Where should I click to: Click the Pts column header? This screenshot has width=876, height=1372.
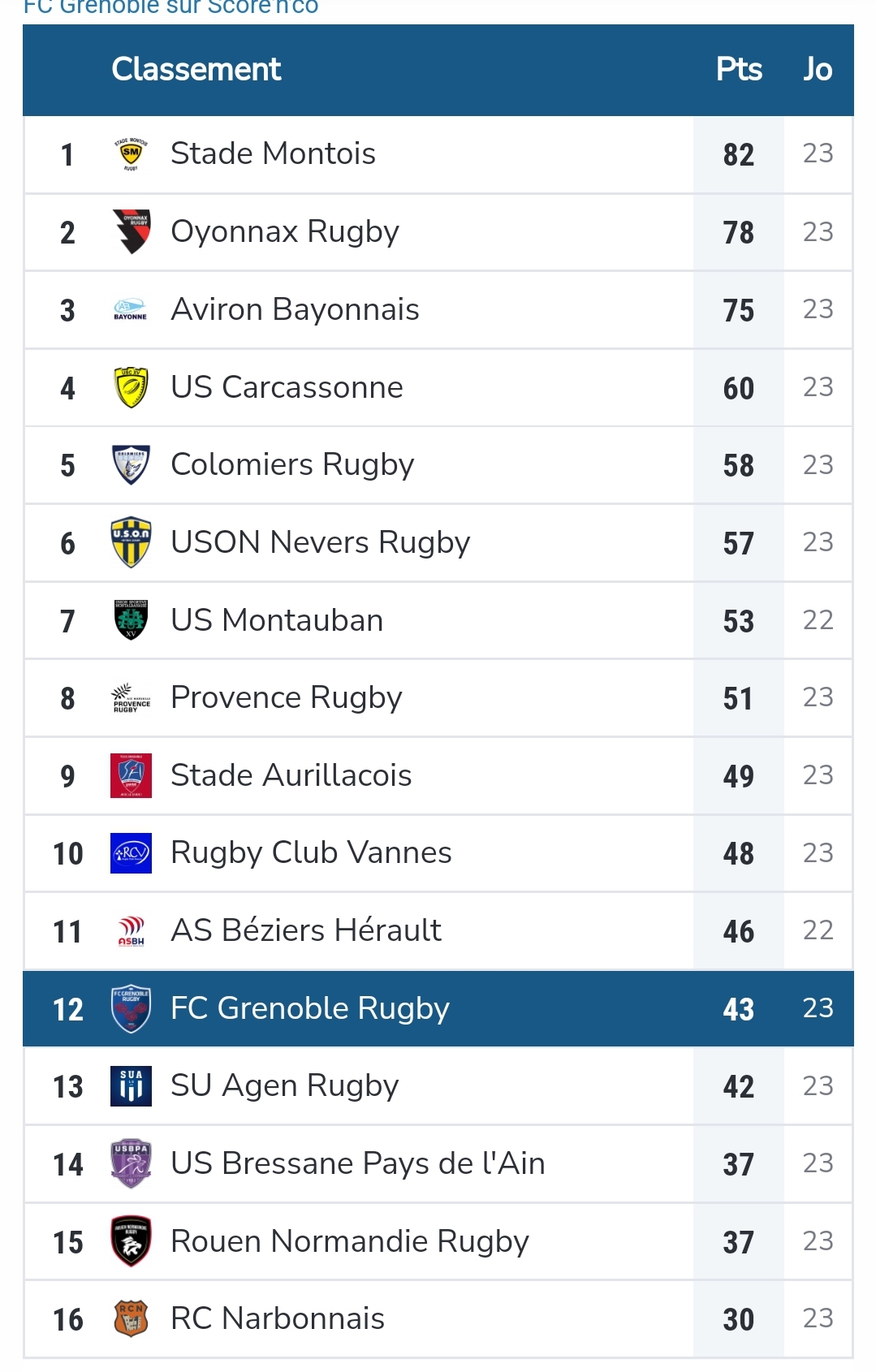coord(739,70)
